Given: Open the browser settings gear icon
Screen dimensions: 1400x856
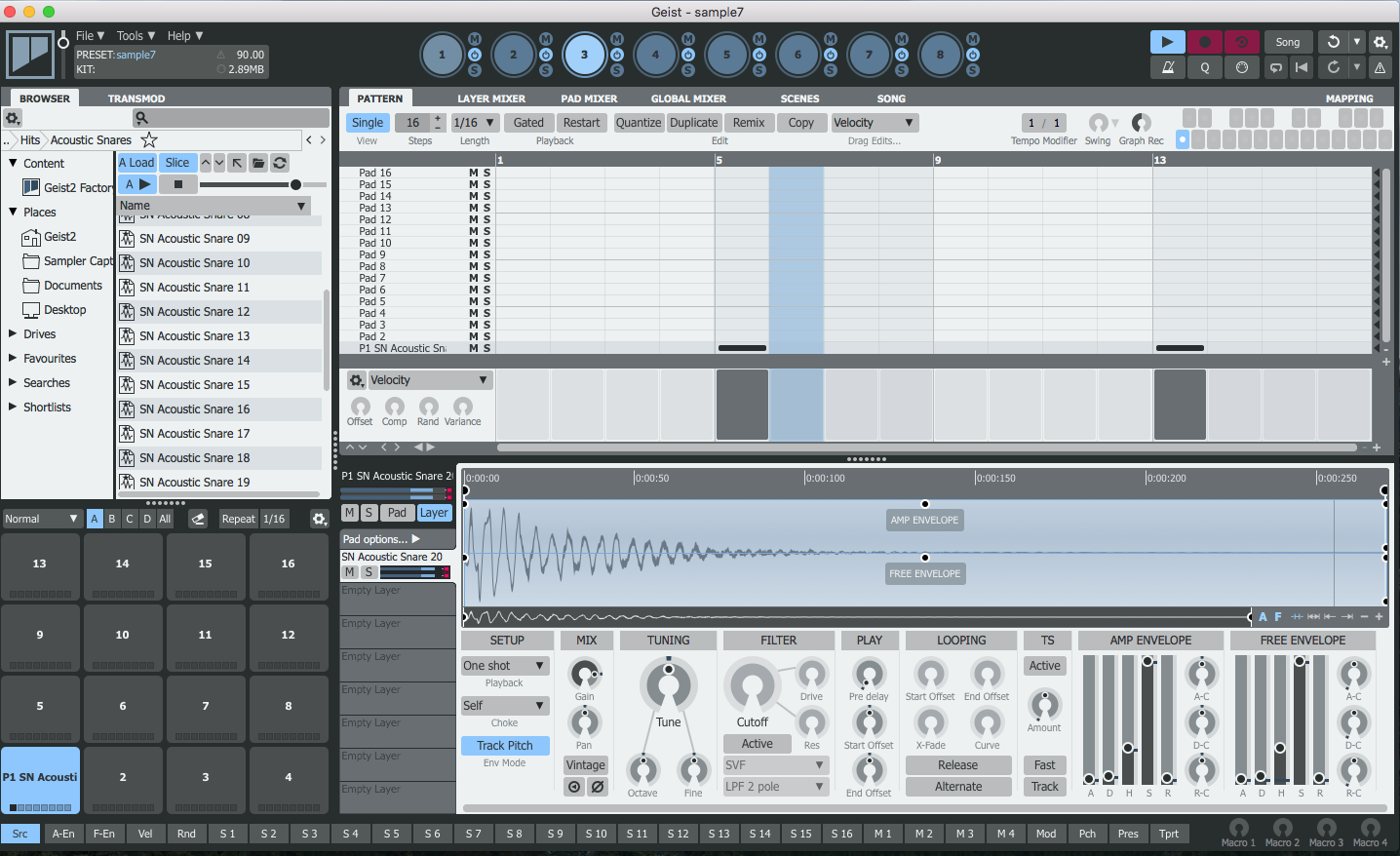Looking at the screenshot, I should click(13, 118).
